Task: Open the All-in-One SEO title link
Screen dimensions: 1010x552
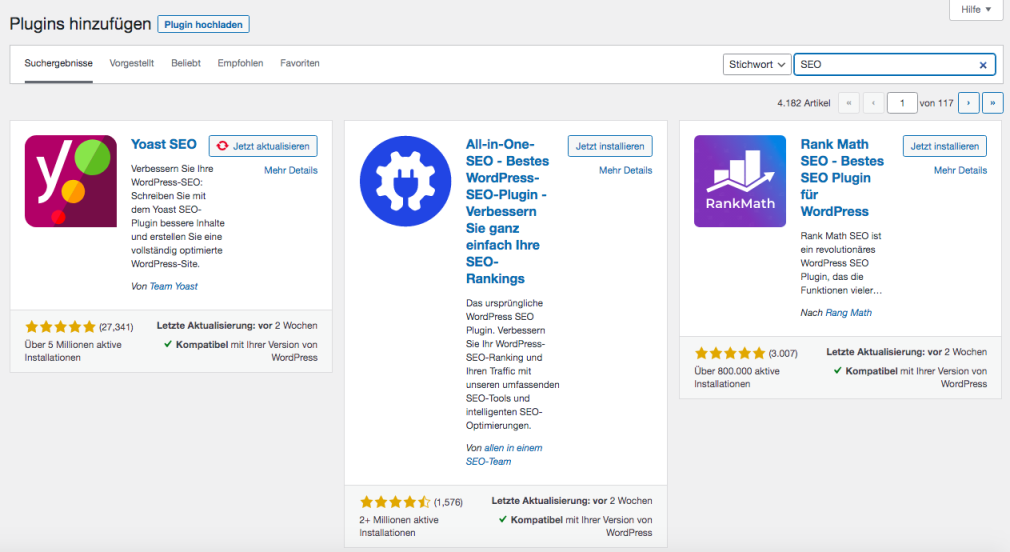Action: click(x=508, y=211)
